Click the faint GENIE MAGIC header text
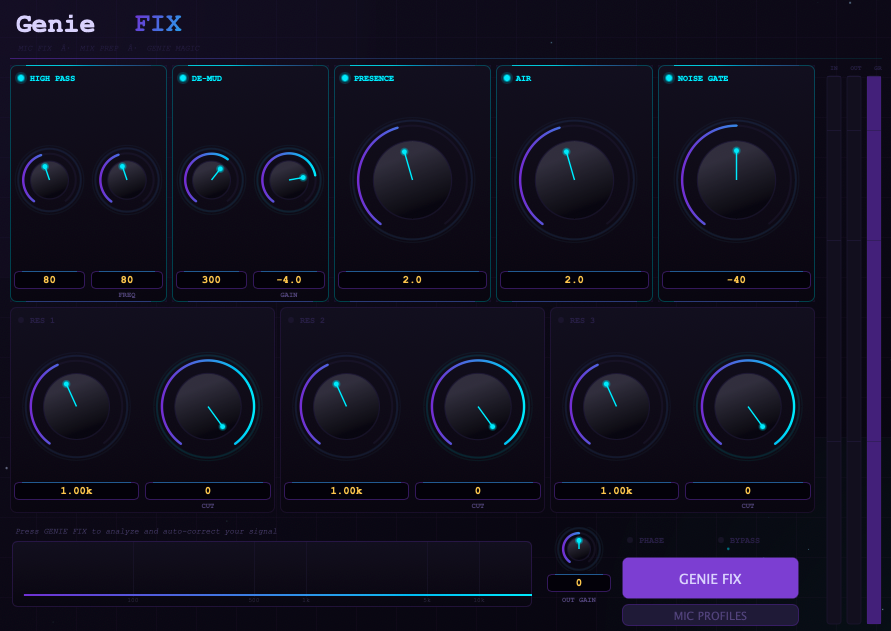The width and height of the screenshot is (891, 631). 173,48
